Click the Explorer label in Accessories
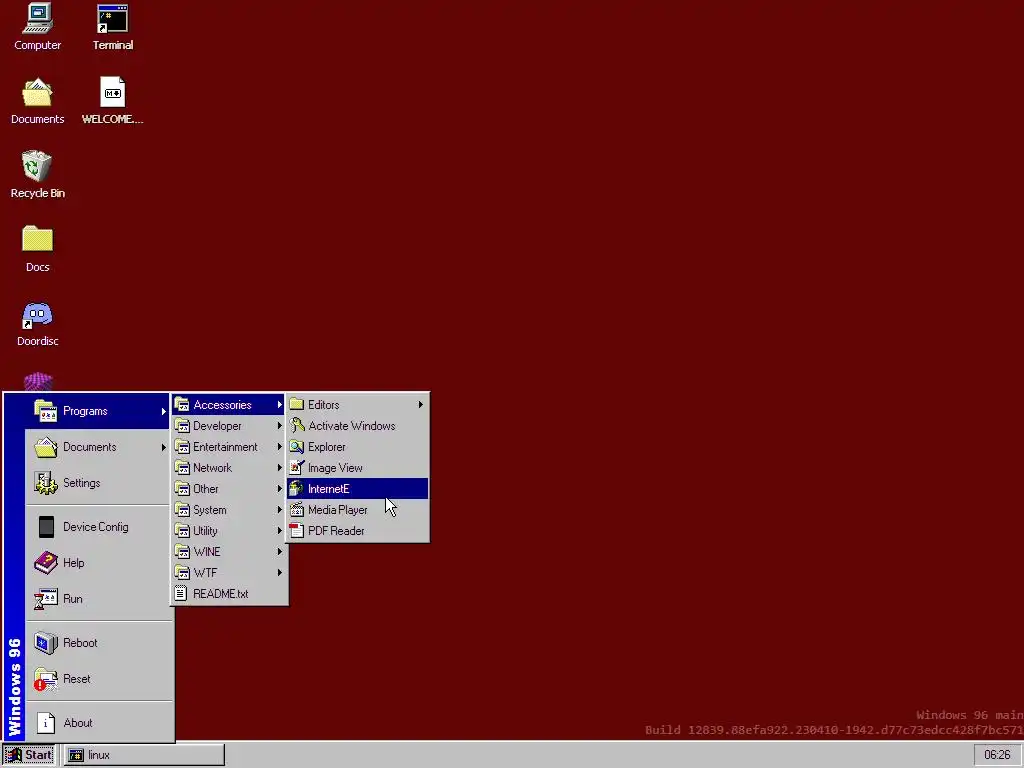1024x768 pixels. pos(327,447)
